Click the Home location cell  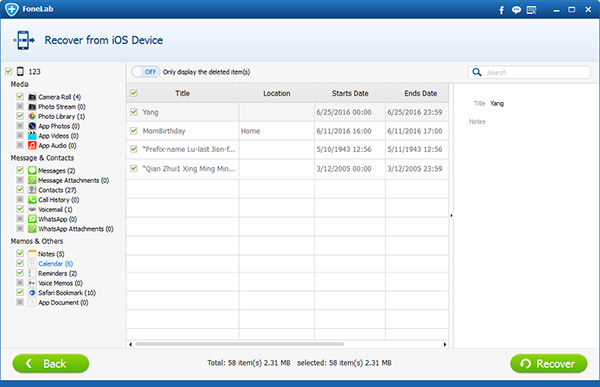[277, 131]
